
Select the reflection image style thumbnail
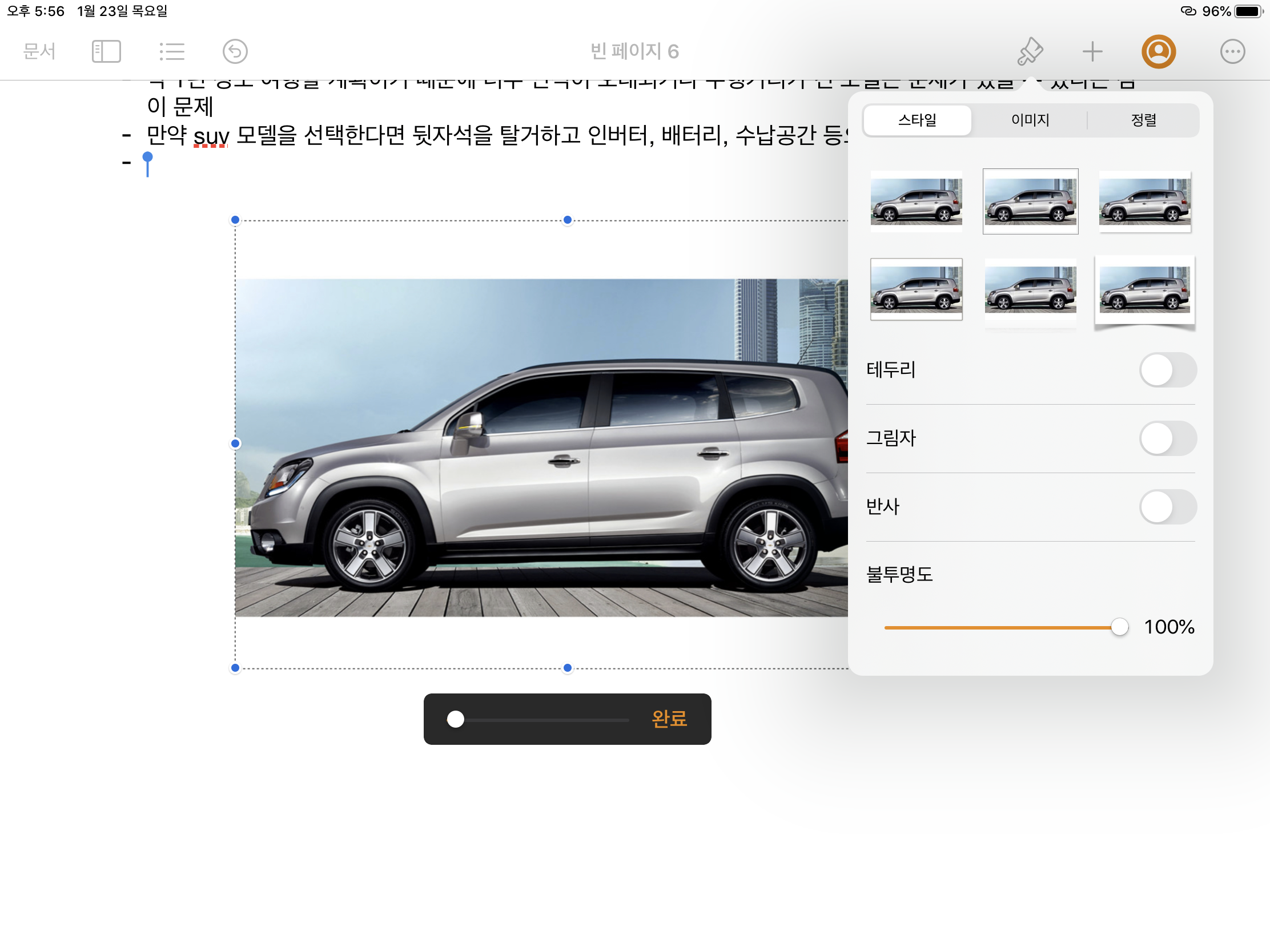point(1030,291)
